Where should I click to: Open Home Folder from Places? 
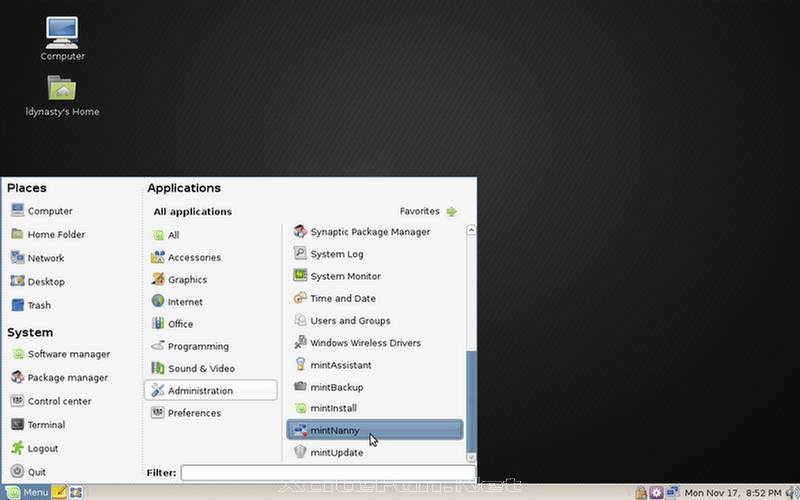[x=48, y=234]
